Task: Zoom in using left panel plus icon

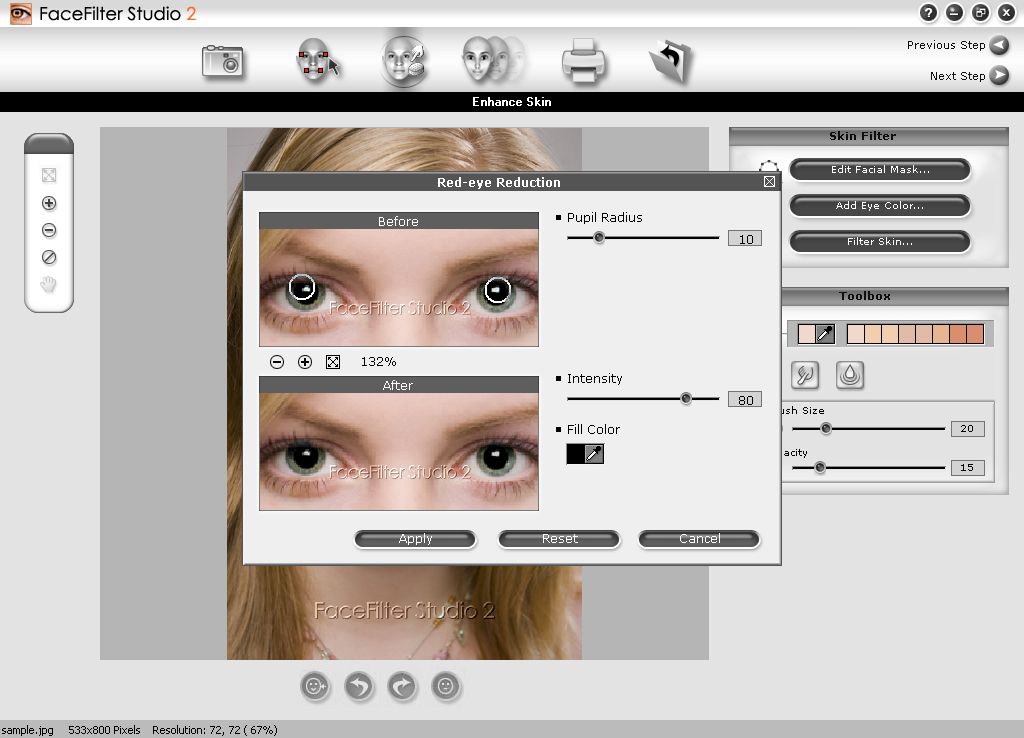Action: click(x=48, y=203)
